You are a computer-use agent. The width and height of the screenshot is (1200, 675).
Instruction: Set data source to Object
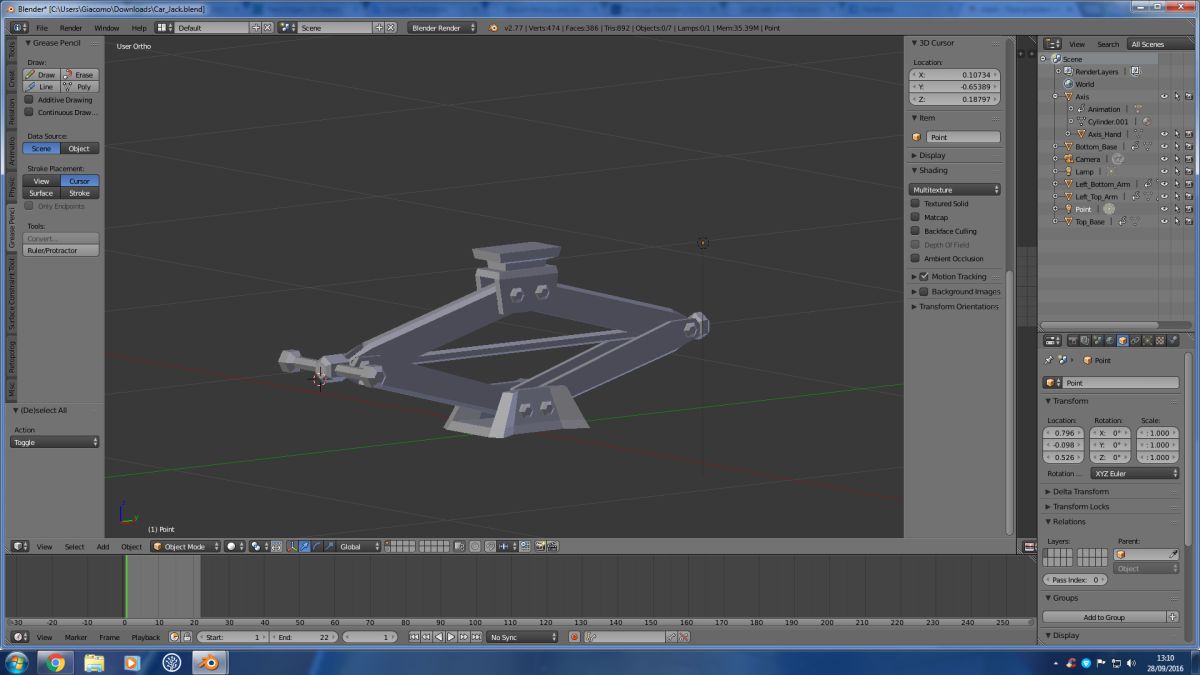click(x=80, y=148)
